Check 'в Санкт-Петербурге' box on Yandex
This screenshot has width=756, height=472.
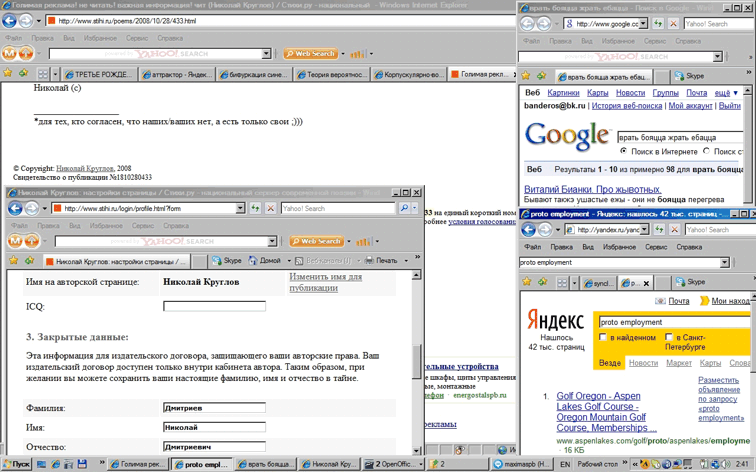(x=669, y=337)
